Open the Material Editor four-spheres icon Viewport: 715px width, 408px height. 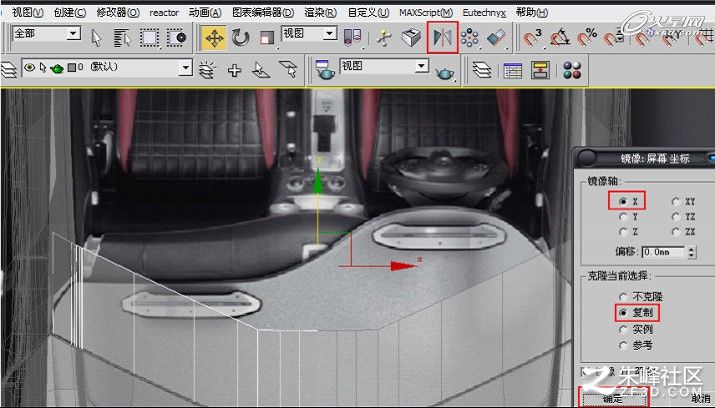[572, 70]
